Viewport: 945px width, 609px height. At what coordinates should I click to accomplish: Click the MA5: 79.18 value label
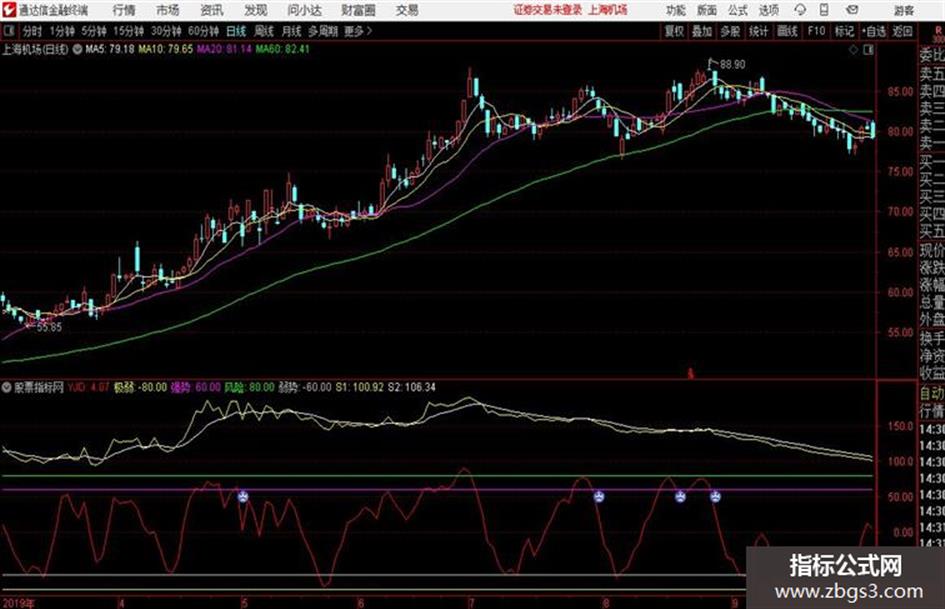pos(110,49)
